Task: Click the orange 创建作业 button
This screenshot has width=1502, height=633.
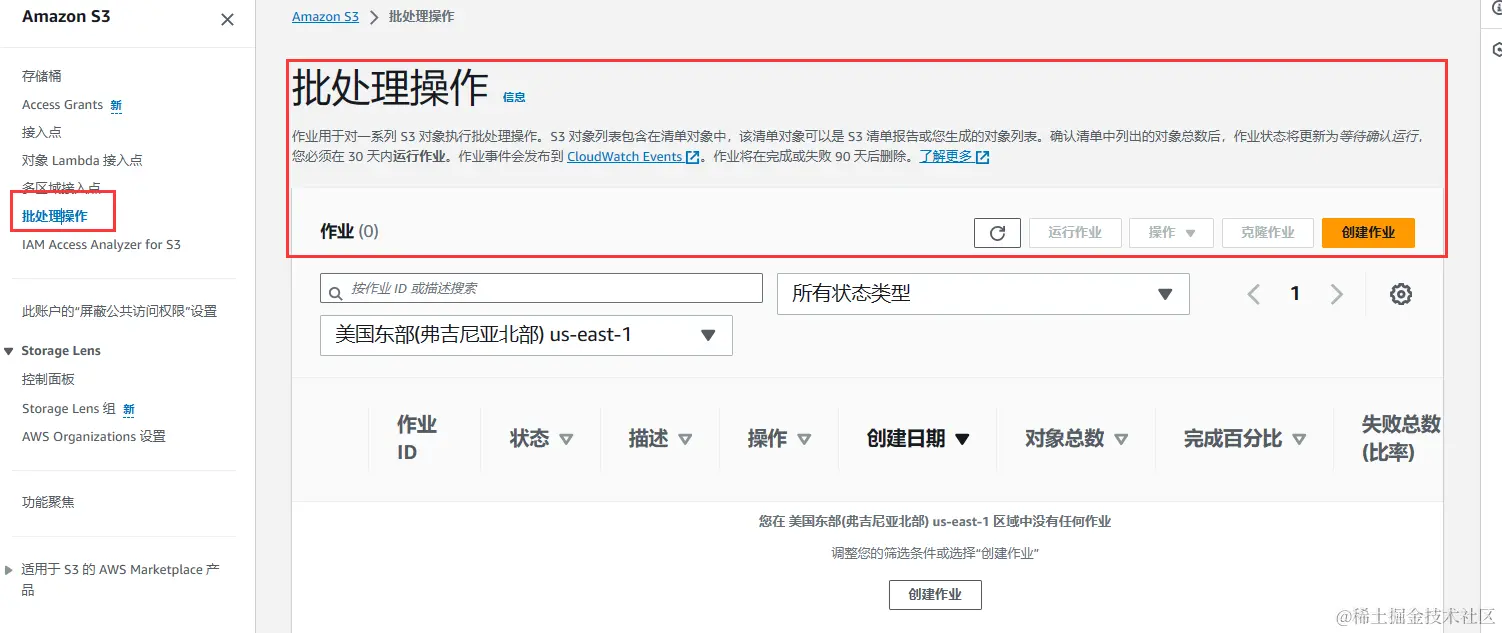Action: click(x=1368, y=233)
